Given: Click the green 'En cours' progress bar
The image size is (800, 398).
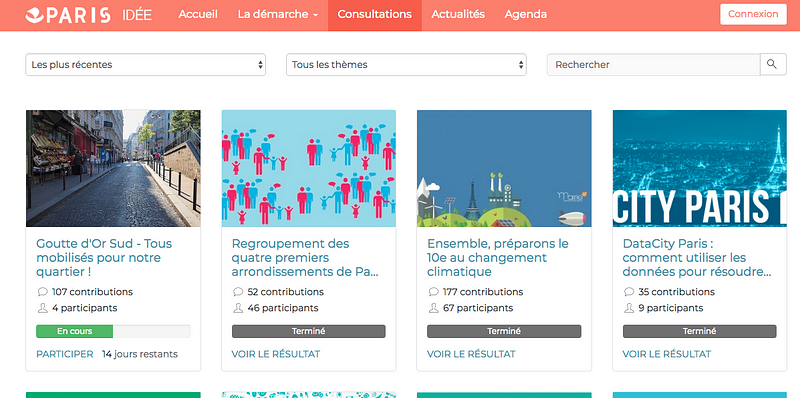Looking at the screenshot, I should 74,331.
